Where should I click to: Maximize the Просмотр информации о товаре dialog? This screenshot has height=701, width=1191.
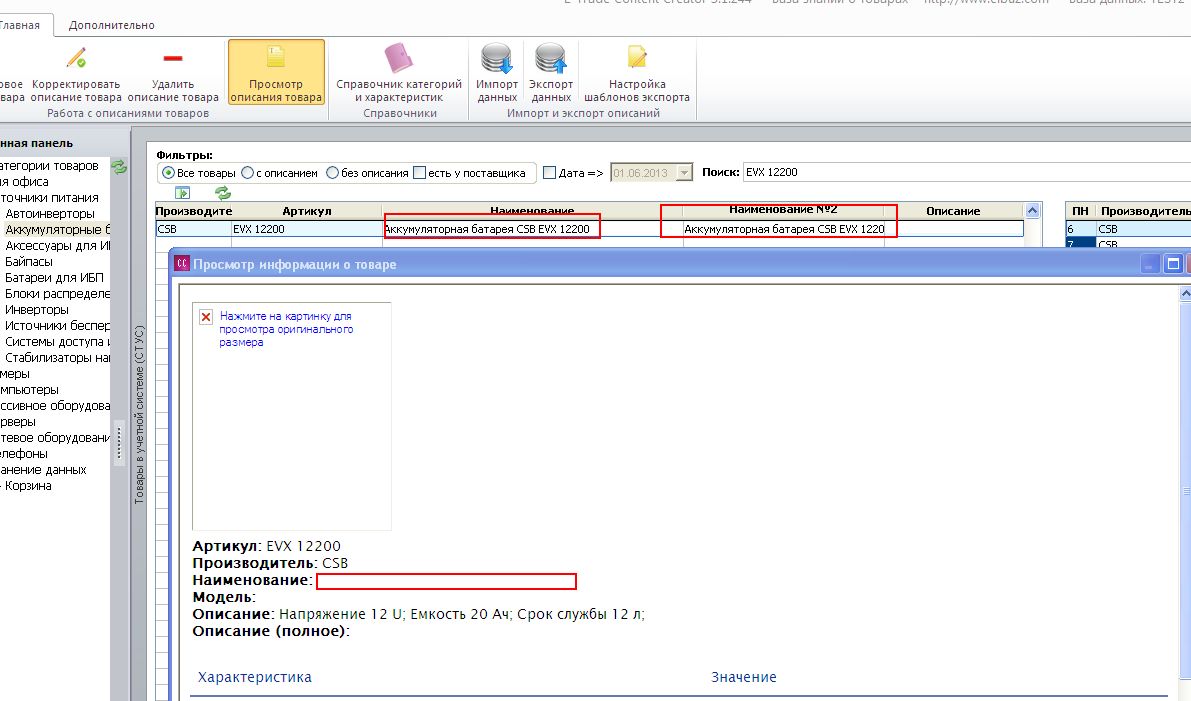pos(1173,264)
